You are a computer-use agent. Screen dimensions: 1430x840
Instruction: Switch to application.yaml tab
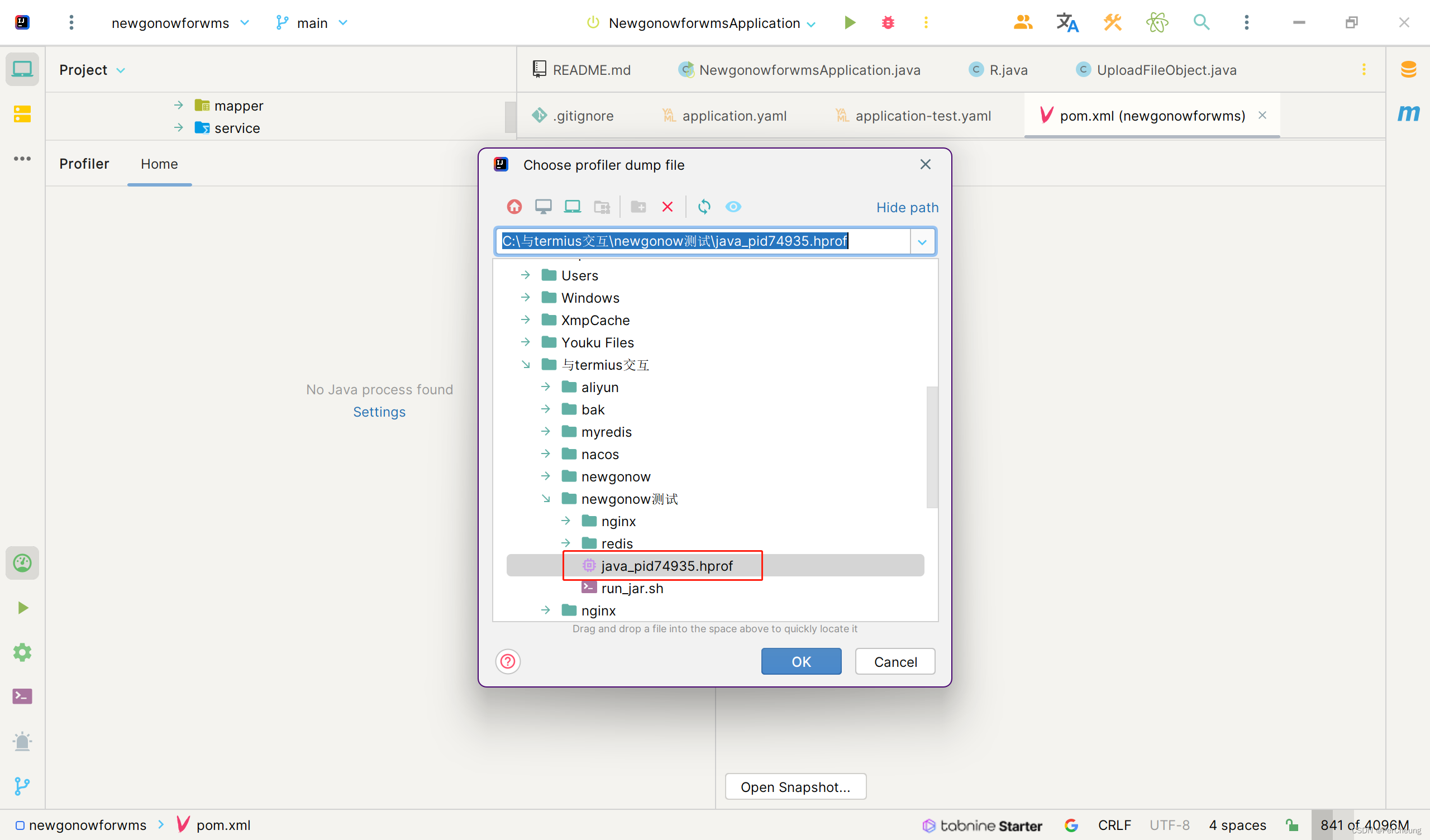[734, 116]
